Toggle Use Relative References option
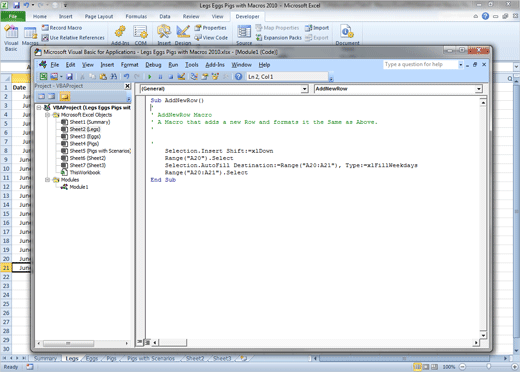This screenshot has height=372, width=520. 73,38
